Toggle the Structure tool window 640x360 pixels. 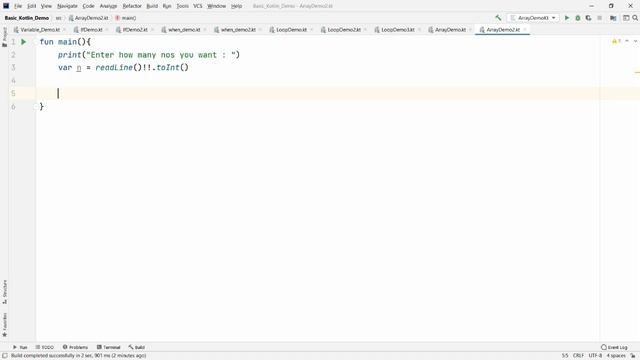(4, 292)
